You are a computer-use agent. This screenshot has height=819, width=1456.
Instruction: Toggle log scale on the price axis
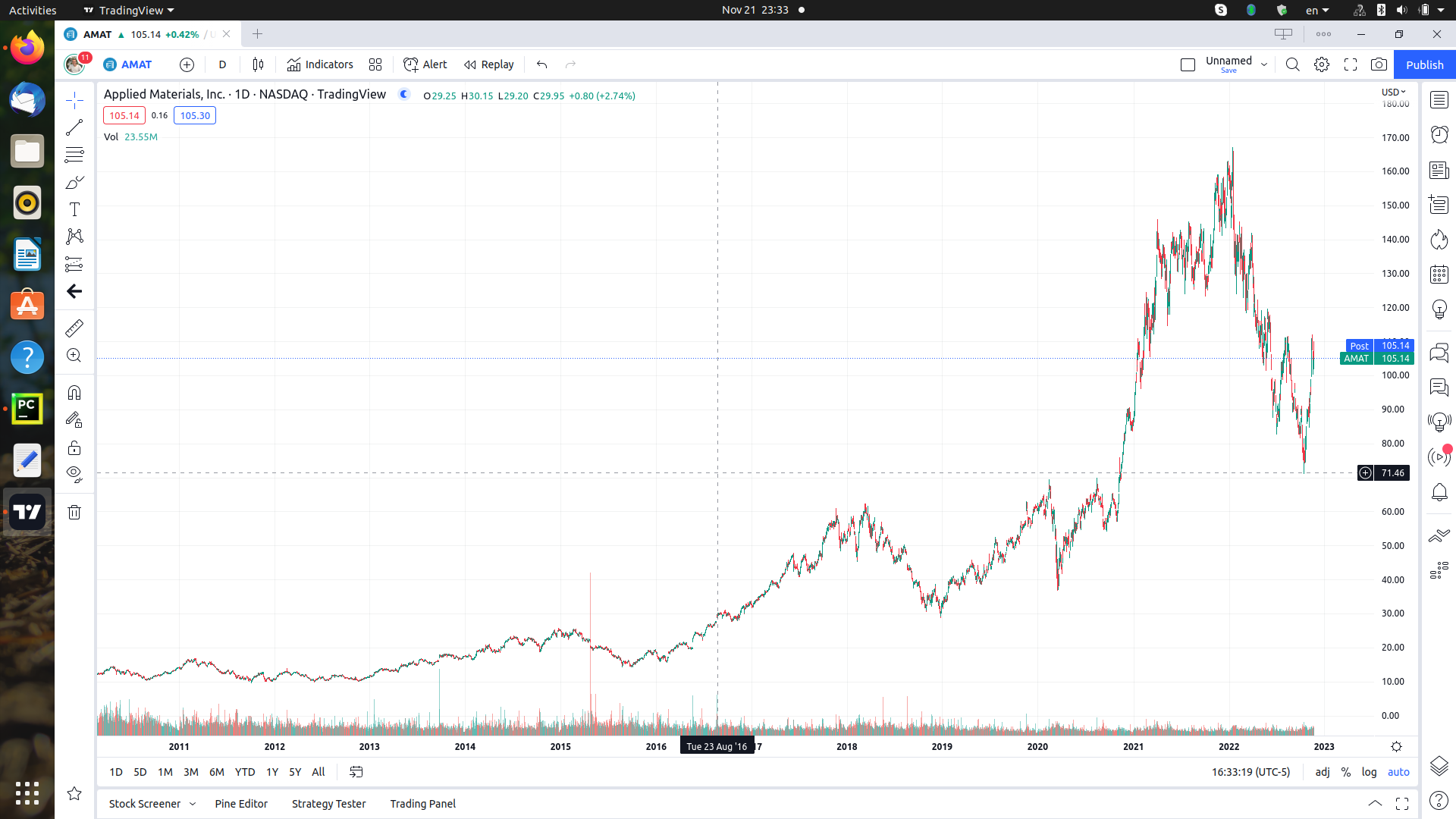(1369, 772)
